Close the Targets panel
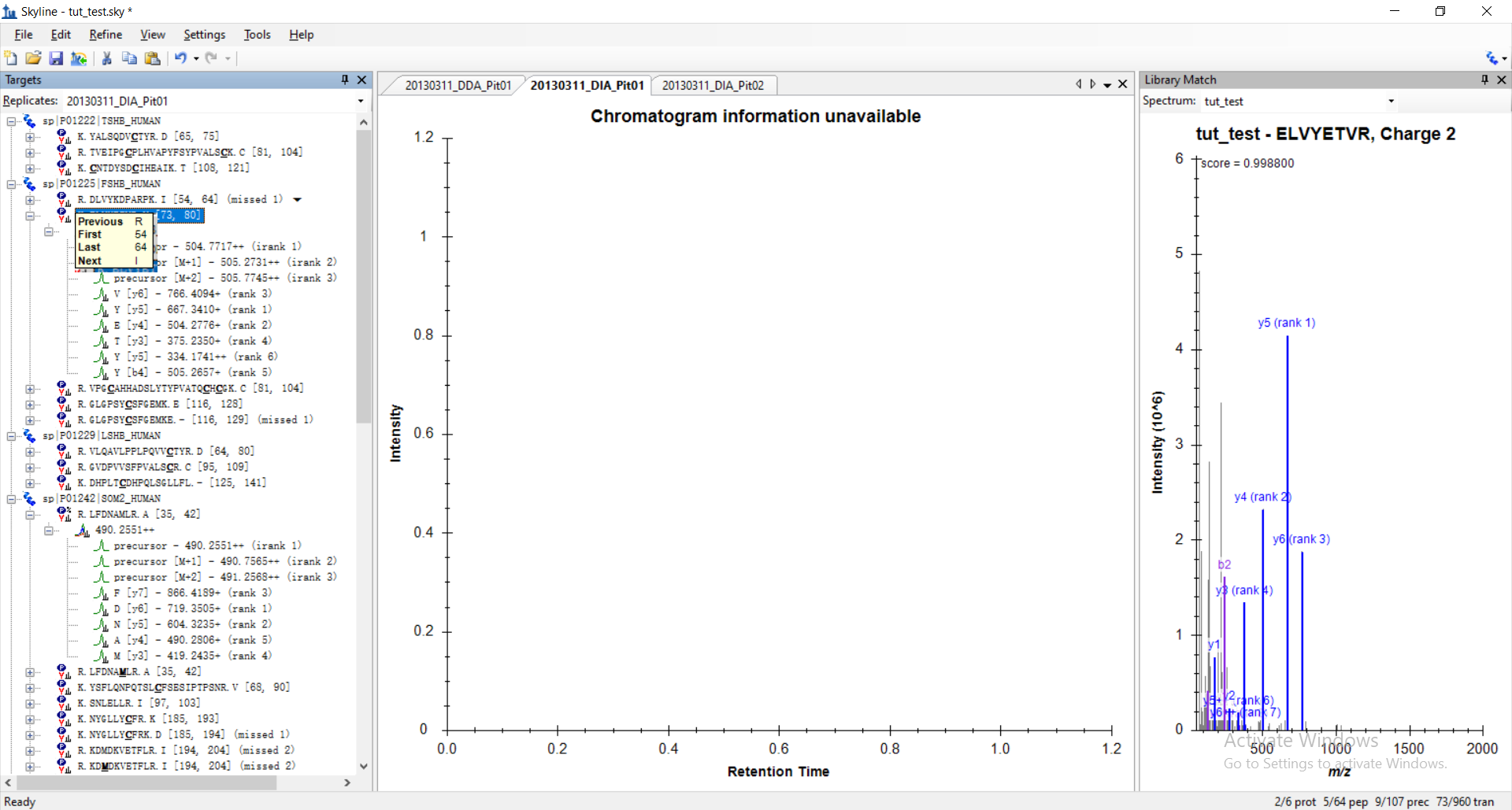The image size is (1512, 810). click(x=362, y=80)
